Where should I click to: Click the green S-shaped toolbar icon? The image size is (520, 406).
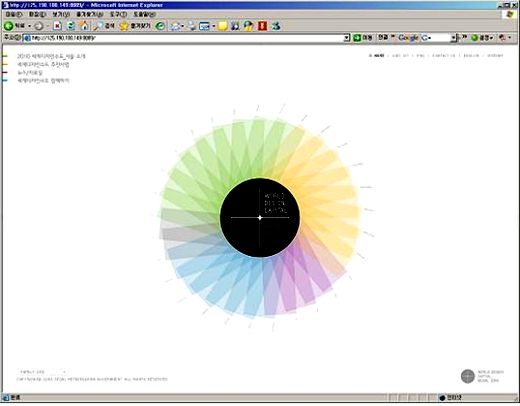[x=276, y=26]
